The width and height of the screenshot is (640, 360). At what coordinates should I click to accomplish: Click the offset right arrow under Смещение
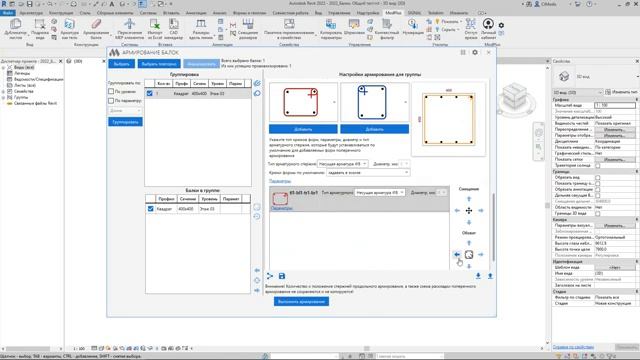pos(481,211)
